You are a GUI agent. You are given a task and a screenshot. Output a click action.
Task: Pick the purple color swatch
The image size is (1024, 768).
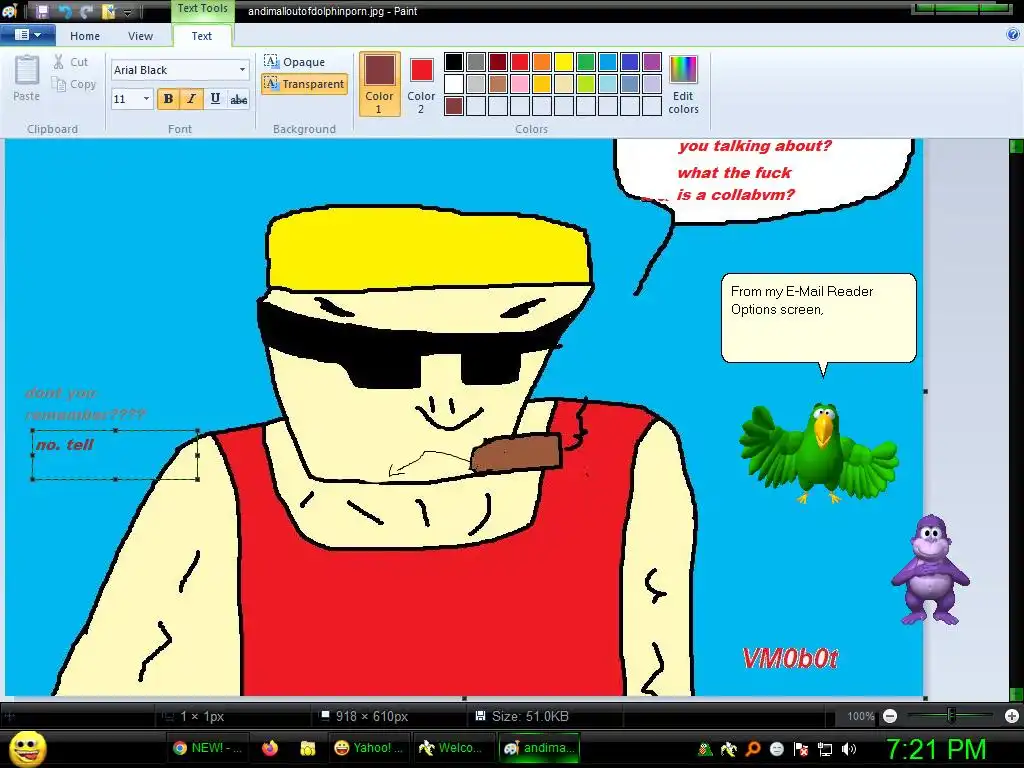point(652,62)
